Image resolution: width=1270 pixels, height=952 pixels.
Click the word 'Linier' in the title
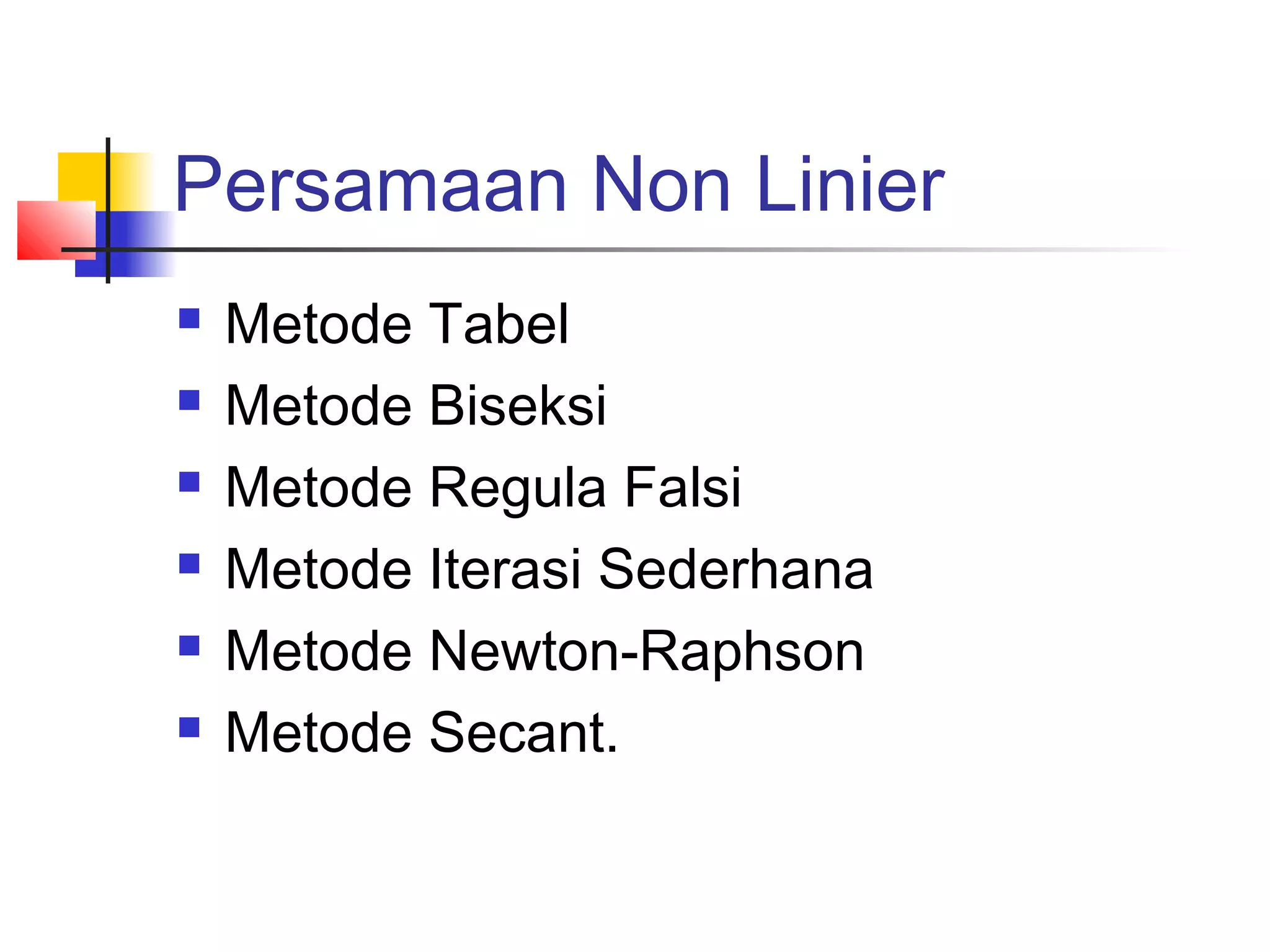(x=850, y=184)
